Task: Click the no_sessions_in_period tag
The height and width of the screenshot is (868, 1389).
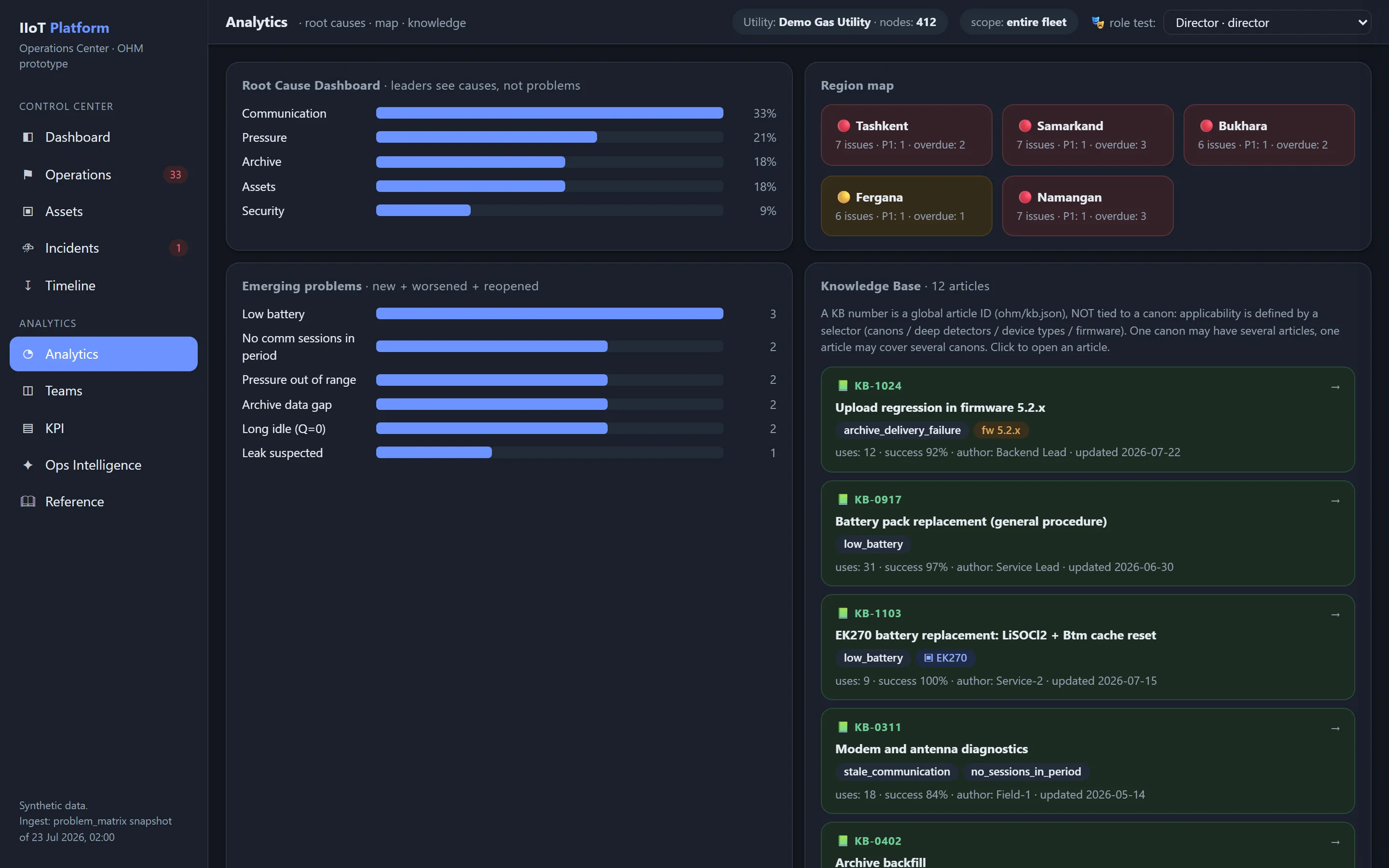Action: [x=1026, y=772]
